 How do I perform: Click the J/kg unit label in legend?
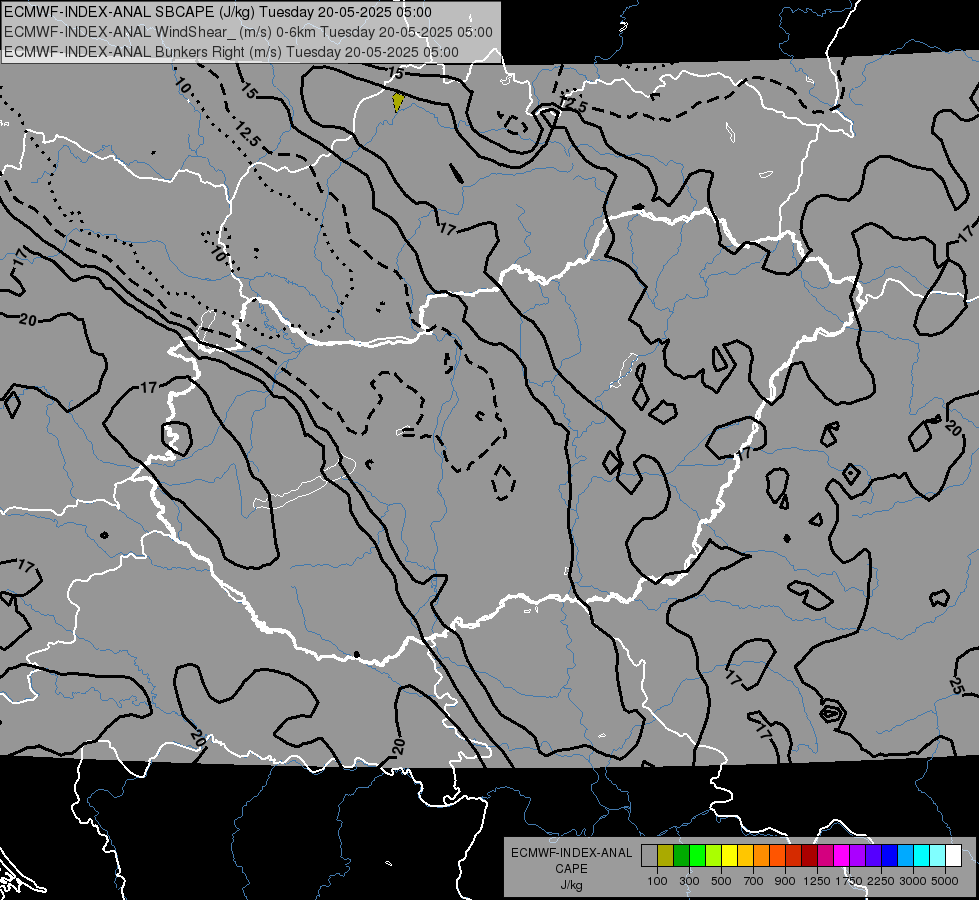[x=571, y=885]
